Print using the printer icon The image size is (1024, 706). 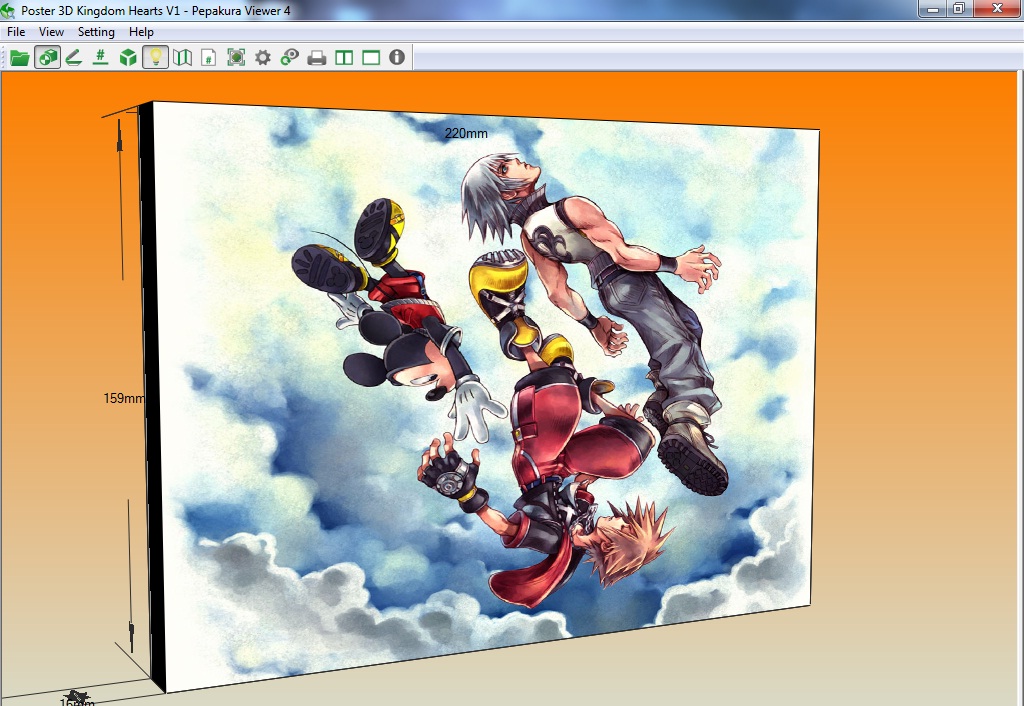[x=317, y=57]
